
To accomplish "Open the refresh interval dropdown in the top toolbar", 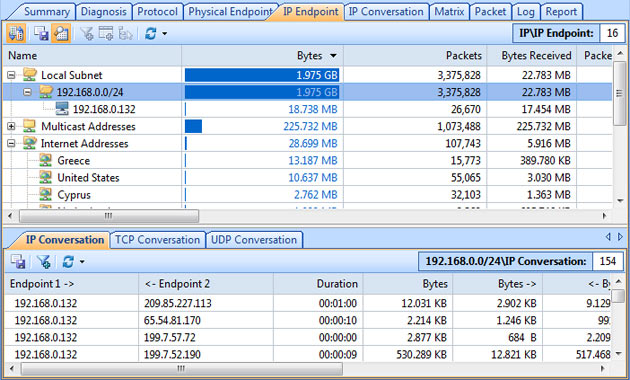I will click(x=165, y=34).
